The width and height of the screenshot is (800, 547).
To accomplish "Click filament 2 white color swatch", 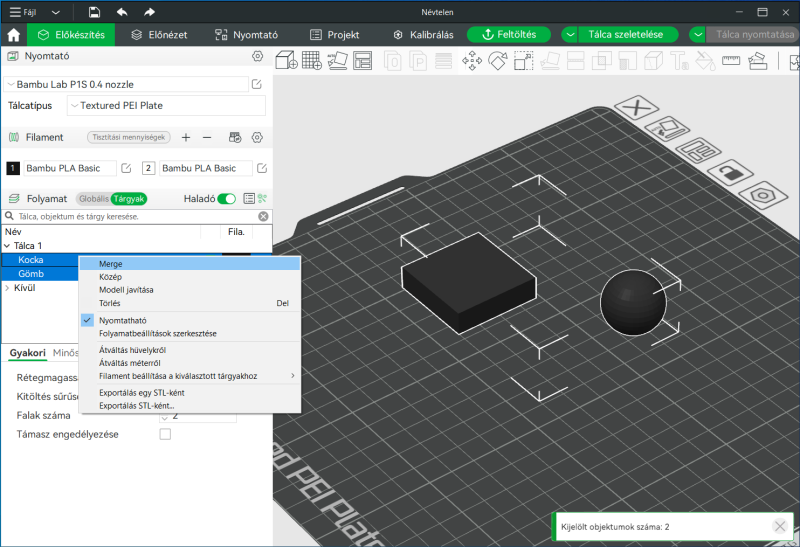I will [x=148, y=168].
